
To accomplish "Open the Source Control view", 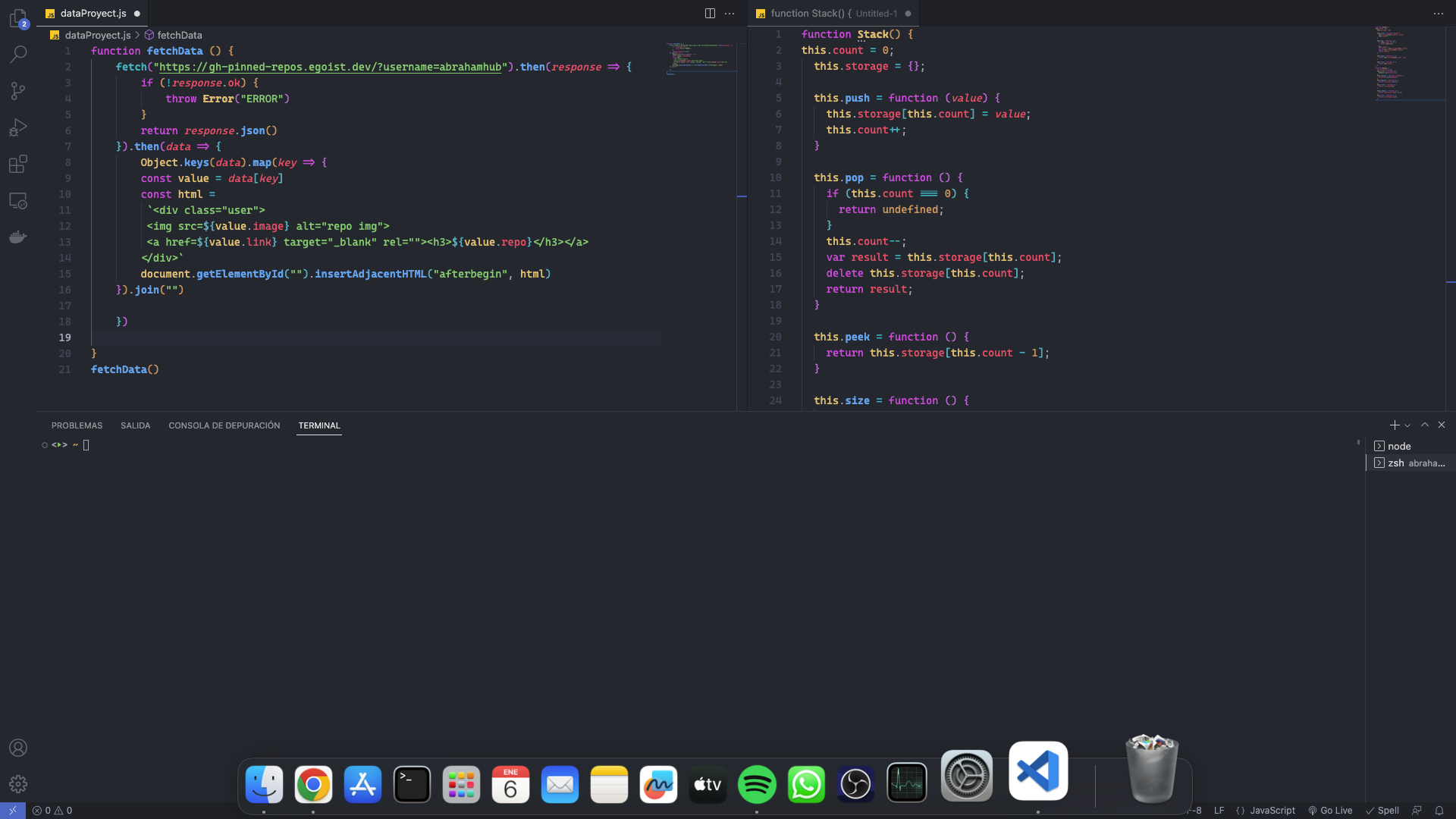I will click(x=18, y=91).
